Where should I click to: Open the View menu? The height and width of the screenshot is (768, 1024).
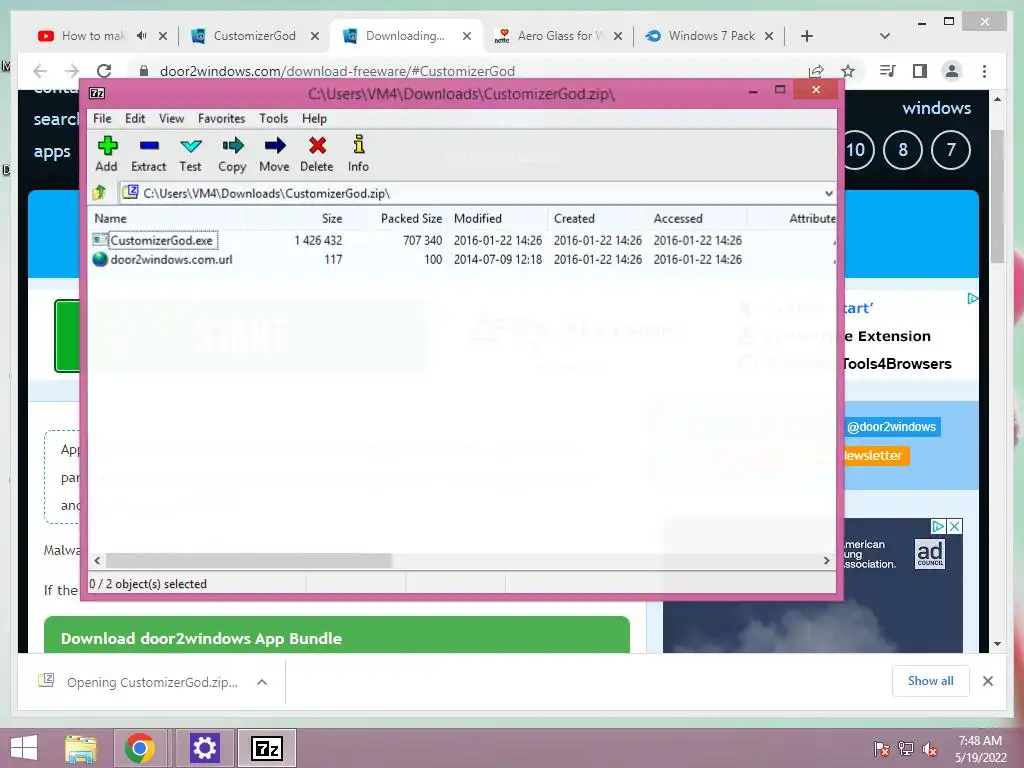coord(171,118)
